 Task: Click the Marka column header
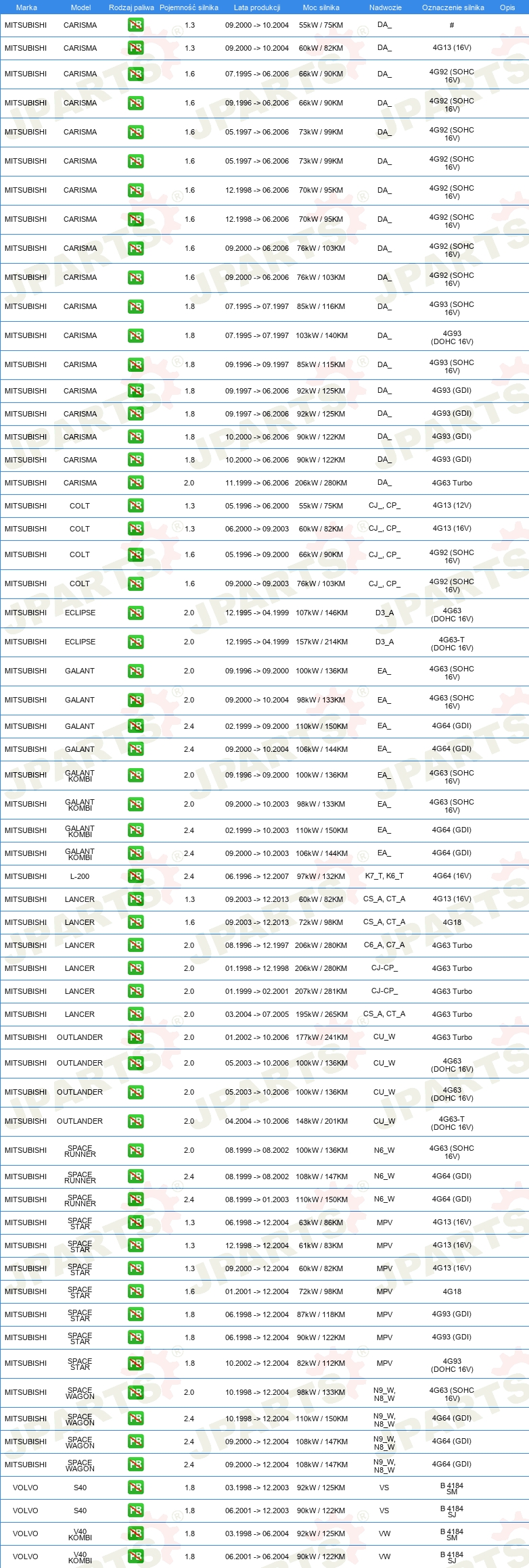(x=26, y=7)
